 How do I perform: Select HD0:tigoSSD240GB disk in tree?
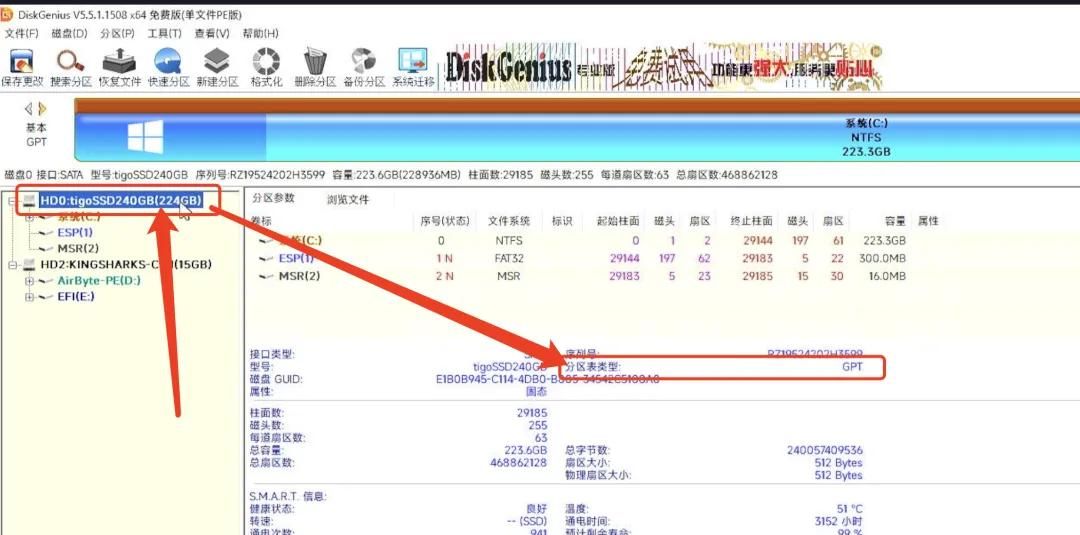click(x=121, y=200)
